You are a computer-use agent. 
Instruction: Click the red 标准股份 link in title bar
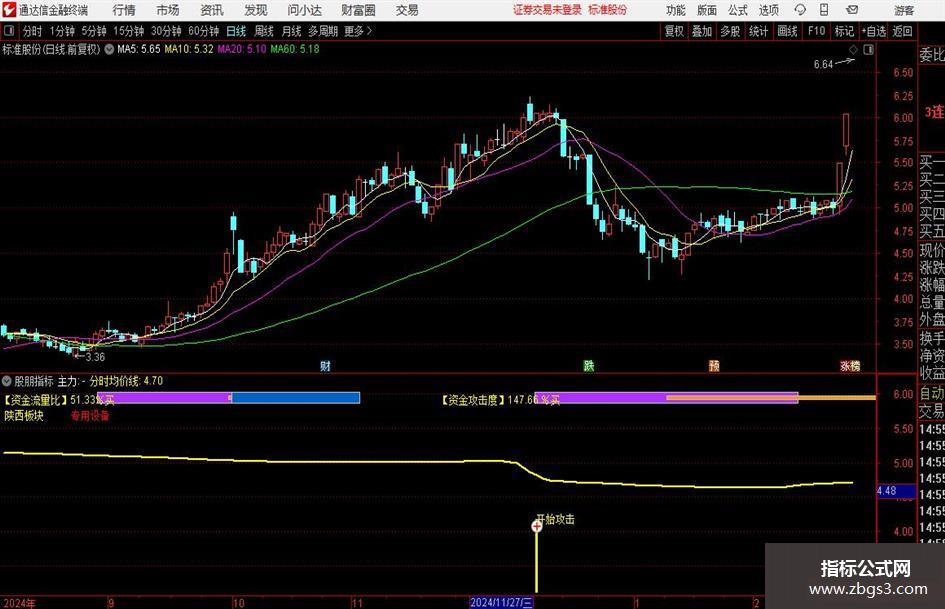[608, 10]
